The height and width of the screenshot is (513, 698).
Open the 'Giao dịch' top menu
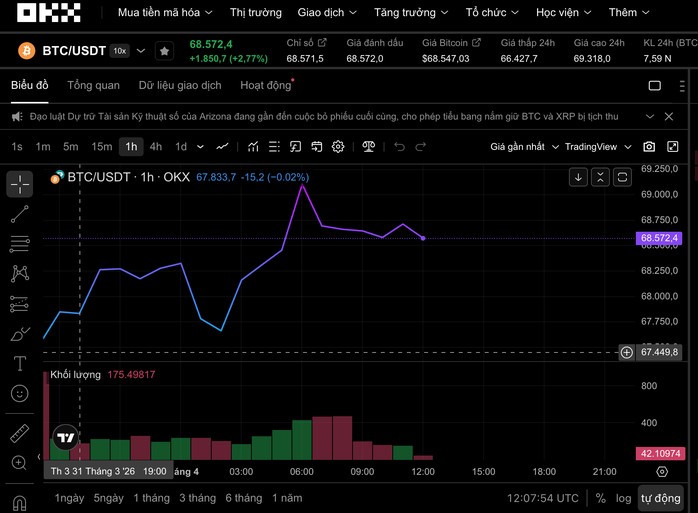[x=326, y=13]
